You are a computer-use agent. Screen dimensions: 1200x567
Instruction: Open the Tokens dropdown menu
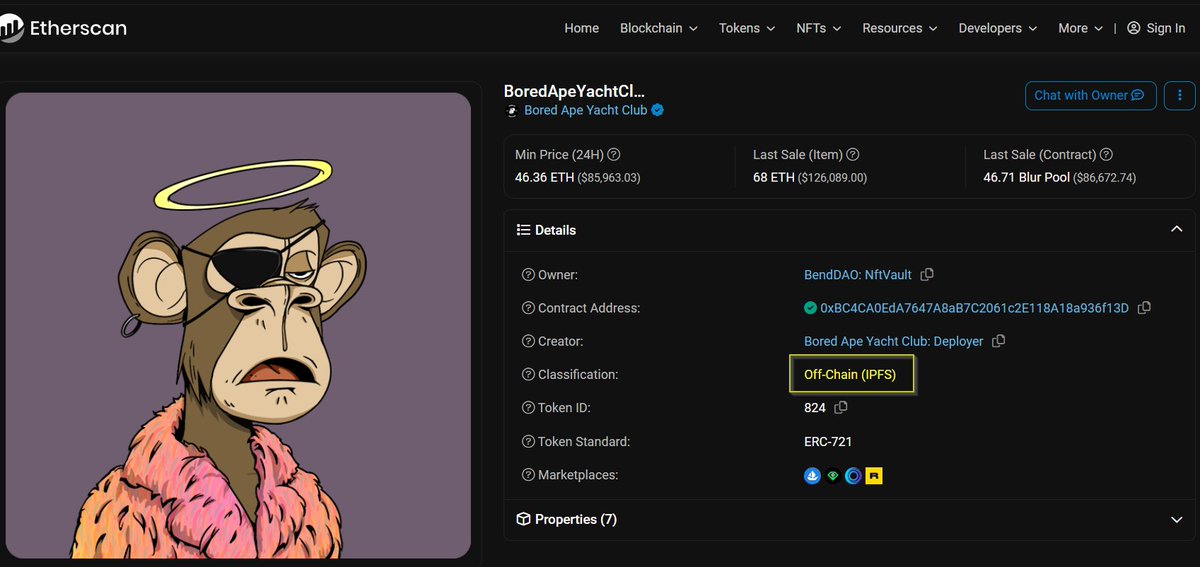747,28
